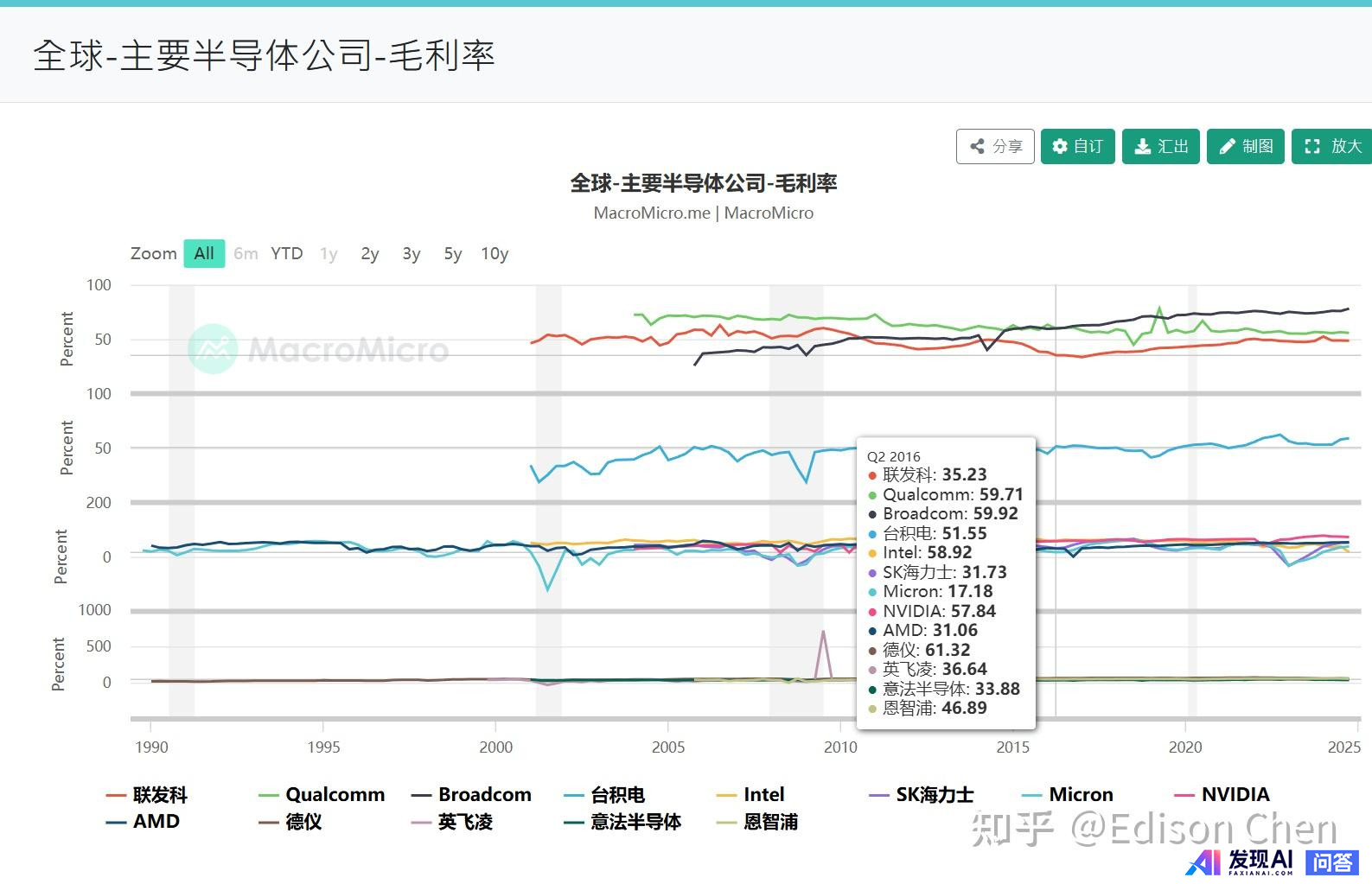Click the tooltip row Micron: 17.18
The width and height of the screenshot is (1372, 884).
[930, 591]
